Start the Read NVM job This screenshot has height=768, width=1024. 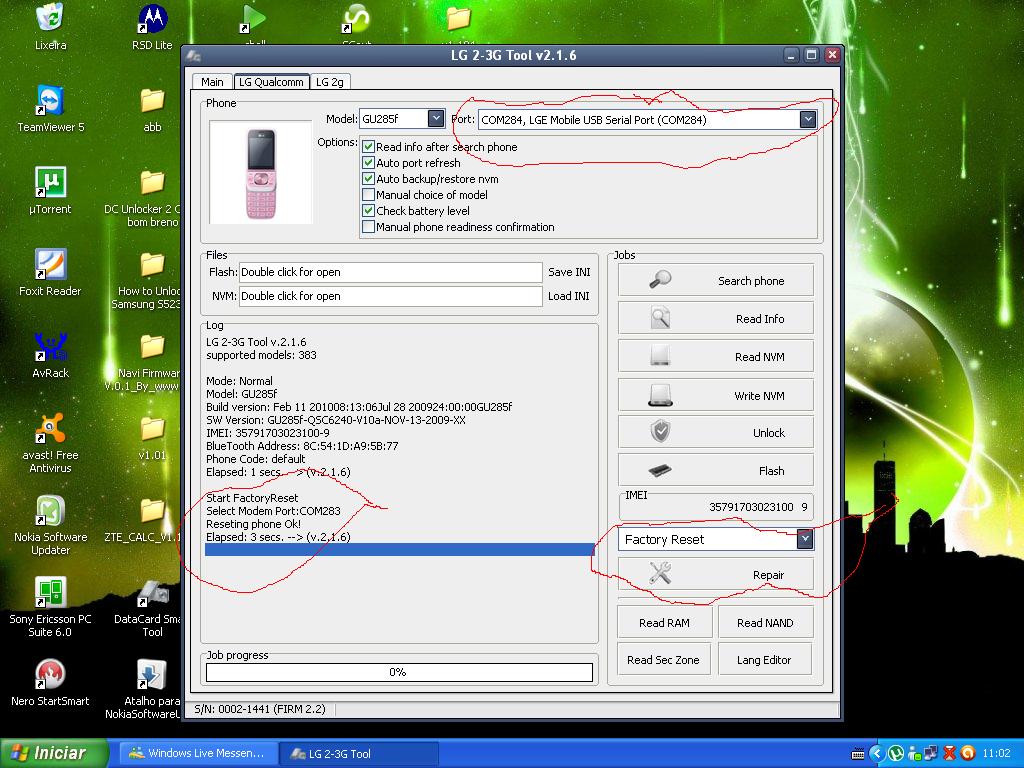716,356
